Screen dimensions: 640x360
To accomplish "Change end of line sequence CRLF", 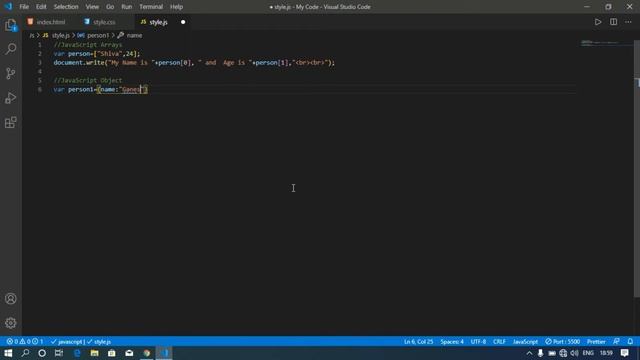I will [x=499, y=342].
